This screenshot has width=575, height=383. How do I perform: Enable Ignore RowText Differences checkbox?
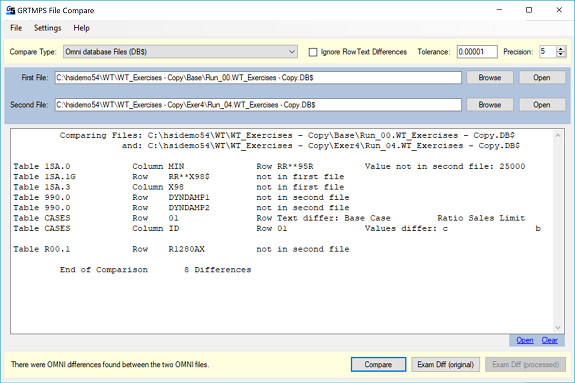(x=313, y=52)
